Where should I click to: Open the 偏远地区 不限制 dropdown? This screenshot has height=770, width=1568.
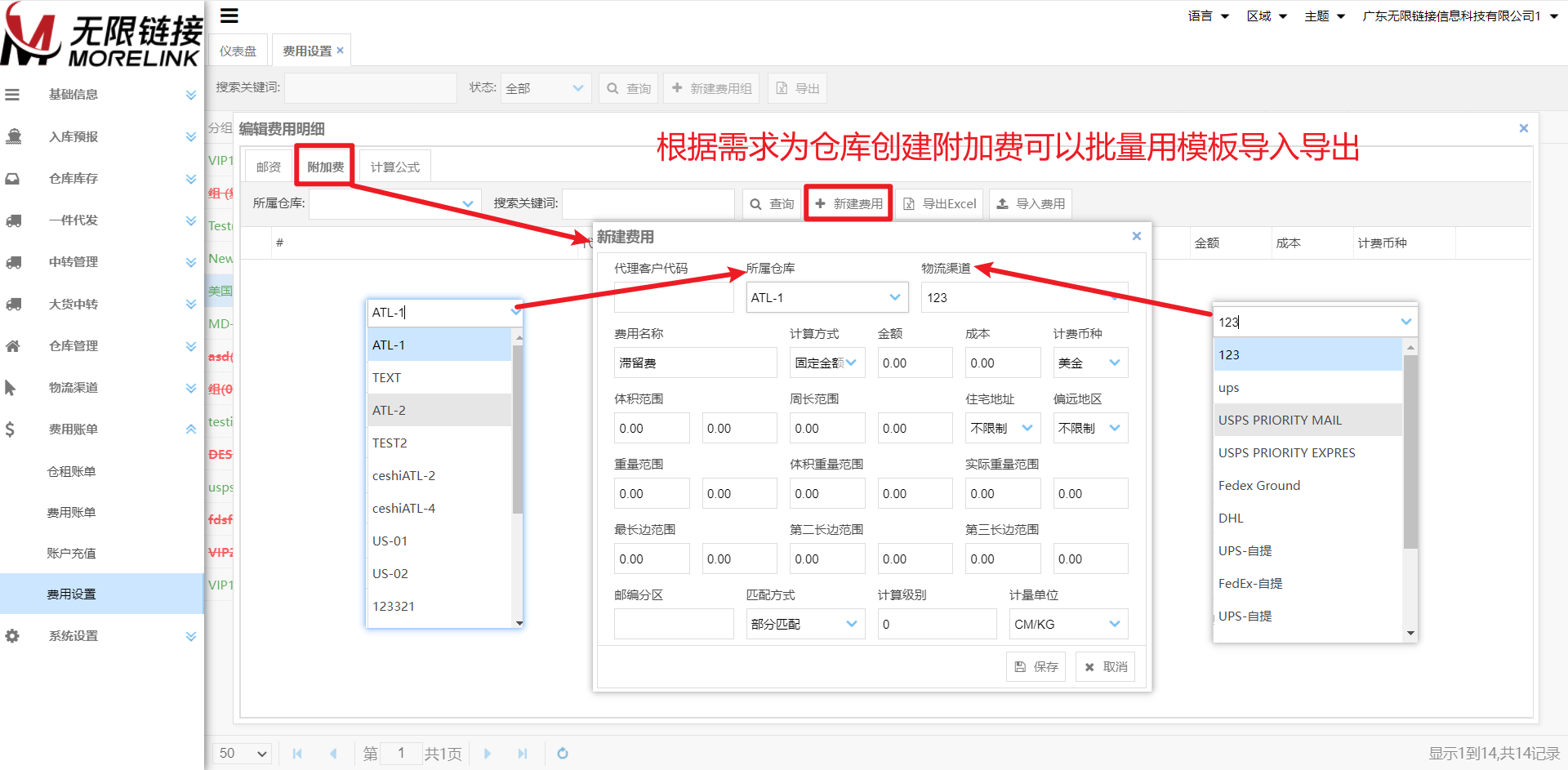[1090, 429]
